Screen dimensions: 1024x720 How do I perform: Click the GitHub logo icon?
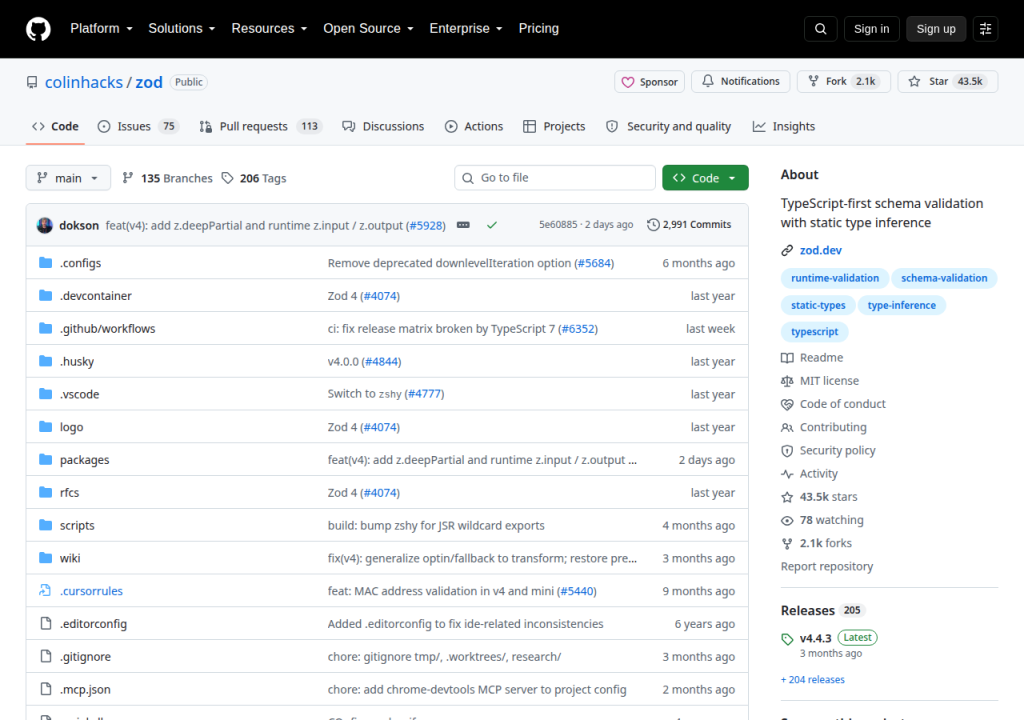(38, 29)
